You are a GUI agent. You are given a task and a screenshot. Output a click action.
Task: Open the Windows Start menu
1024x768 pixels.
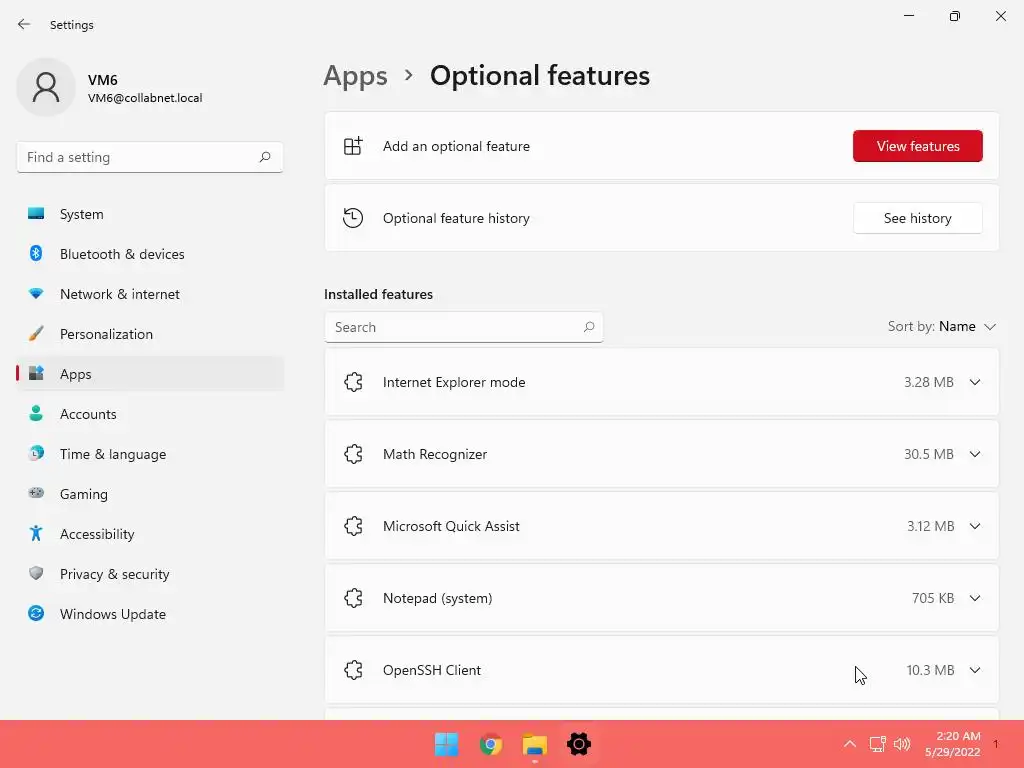[447, 744]
